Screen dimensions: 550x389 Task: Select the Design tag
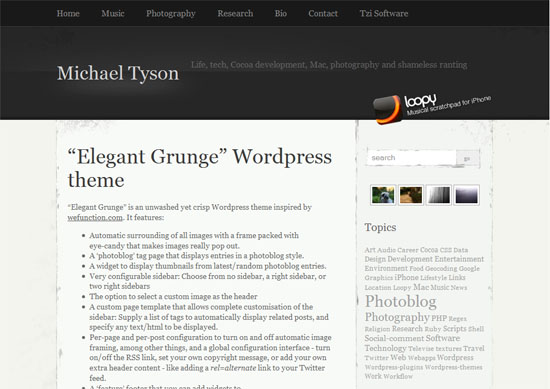point(375,259)
